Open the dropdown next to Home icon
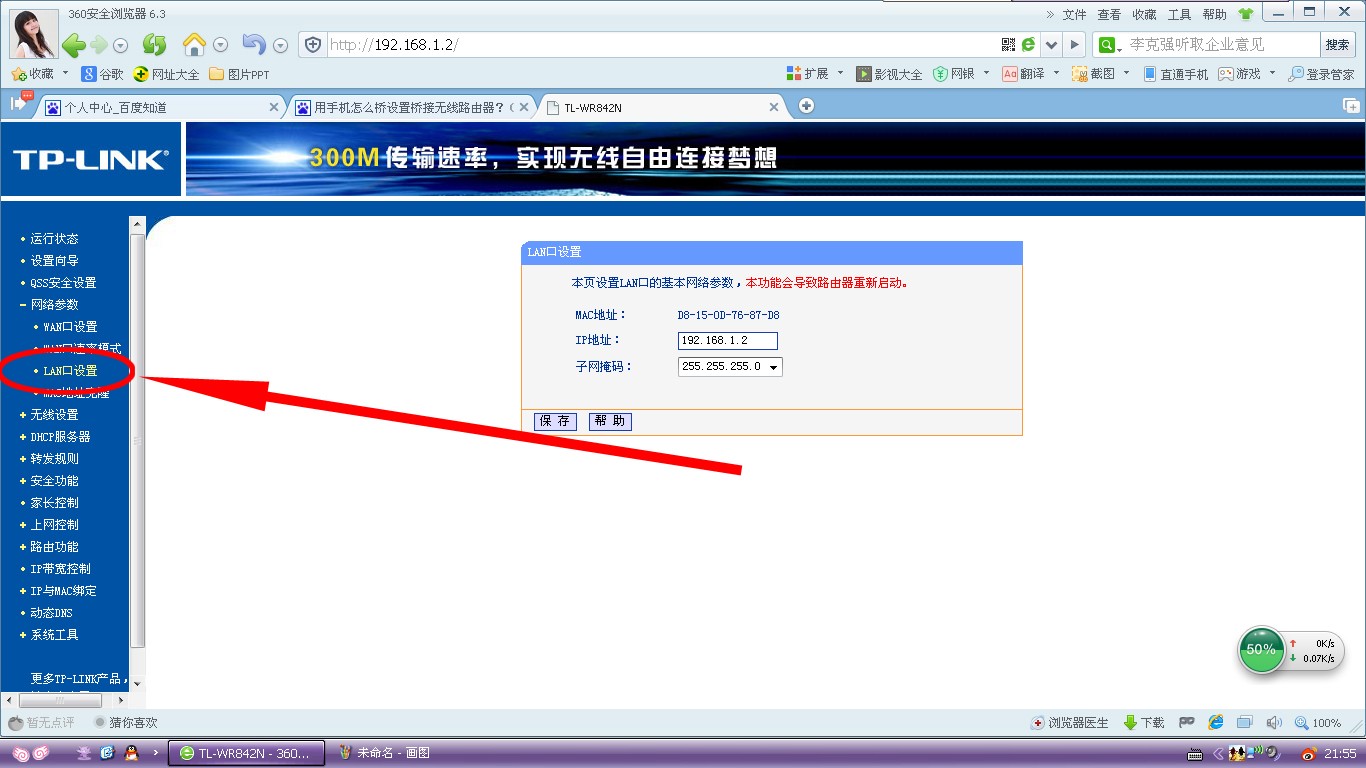Screen dimensions: 1366x768 (x=221, y=45)
